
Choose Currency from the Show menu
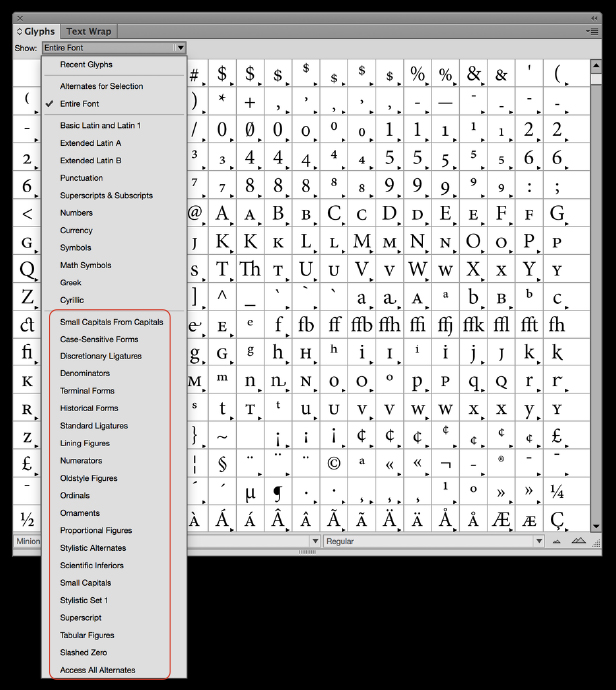(x=114, y=230)
